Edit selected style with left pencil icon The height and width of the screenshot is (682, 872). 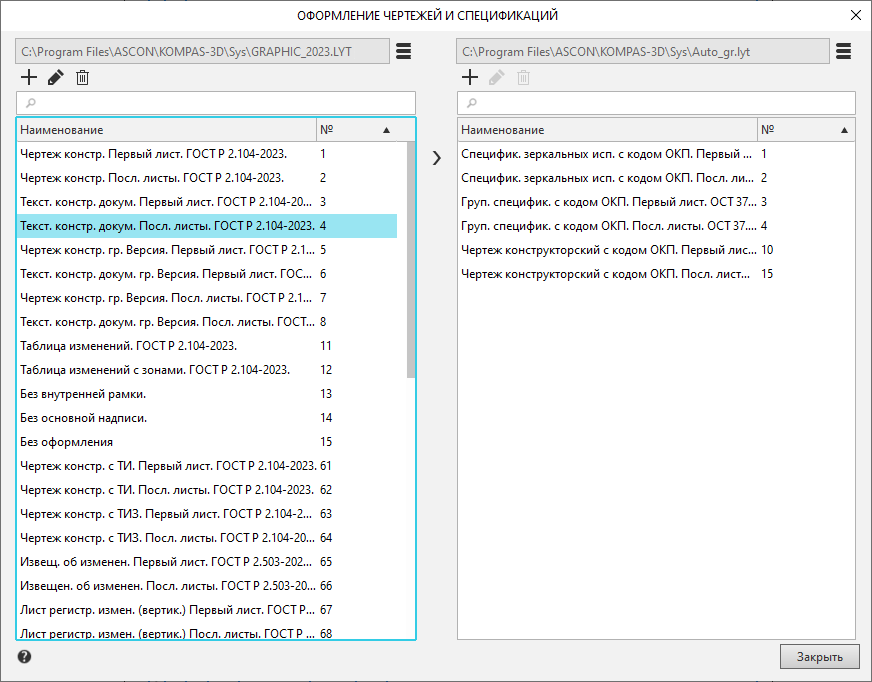pyautogui.click(x=56, y=77)
